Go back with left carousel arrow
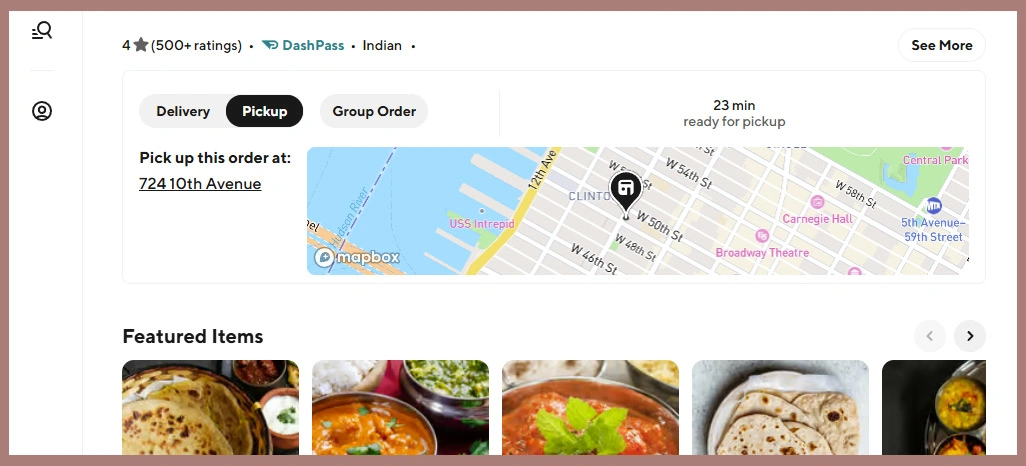 pos(930,336)
